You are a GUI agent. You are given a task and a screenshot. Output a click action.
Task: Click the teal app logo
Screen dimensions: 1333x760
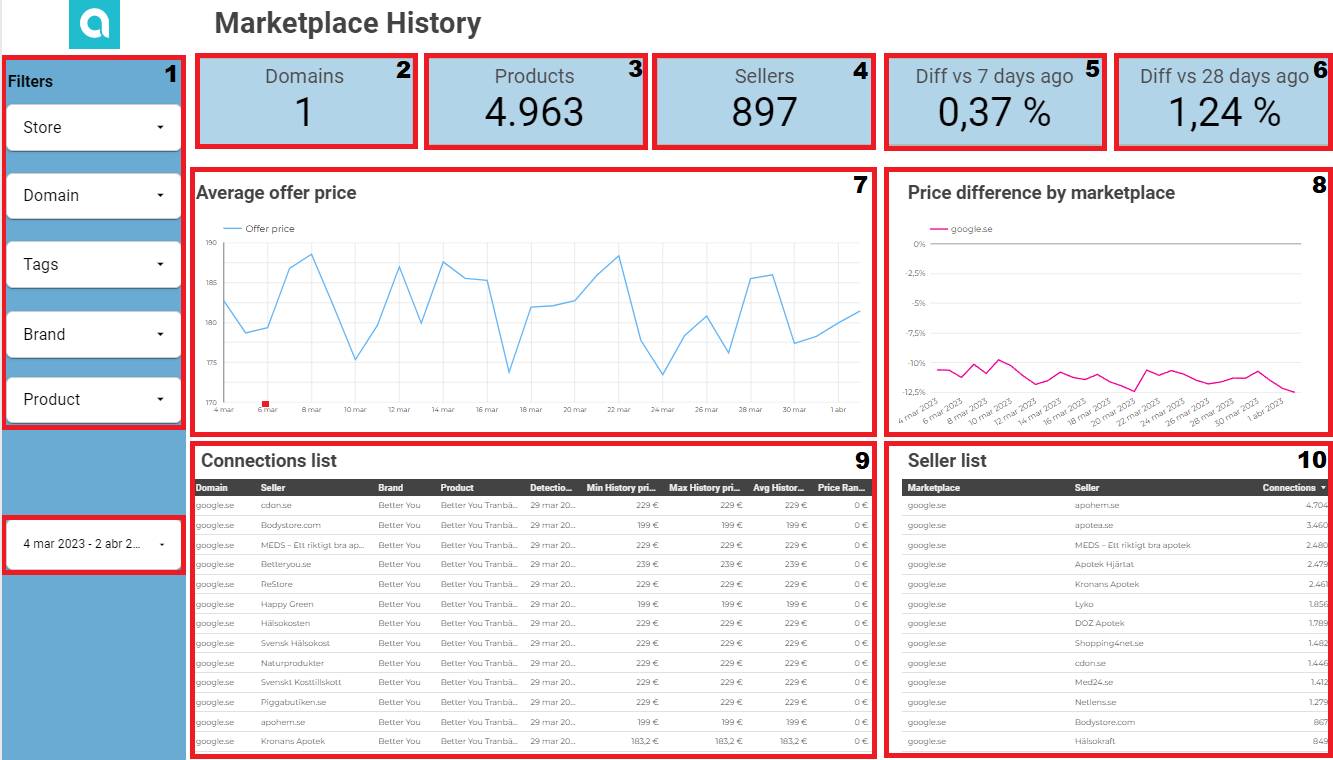pos(94,24)
